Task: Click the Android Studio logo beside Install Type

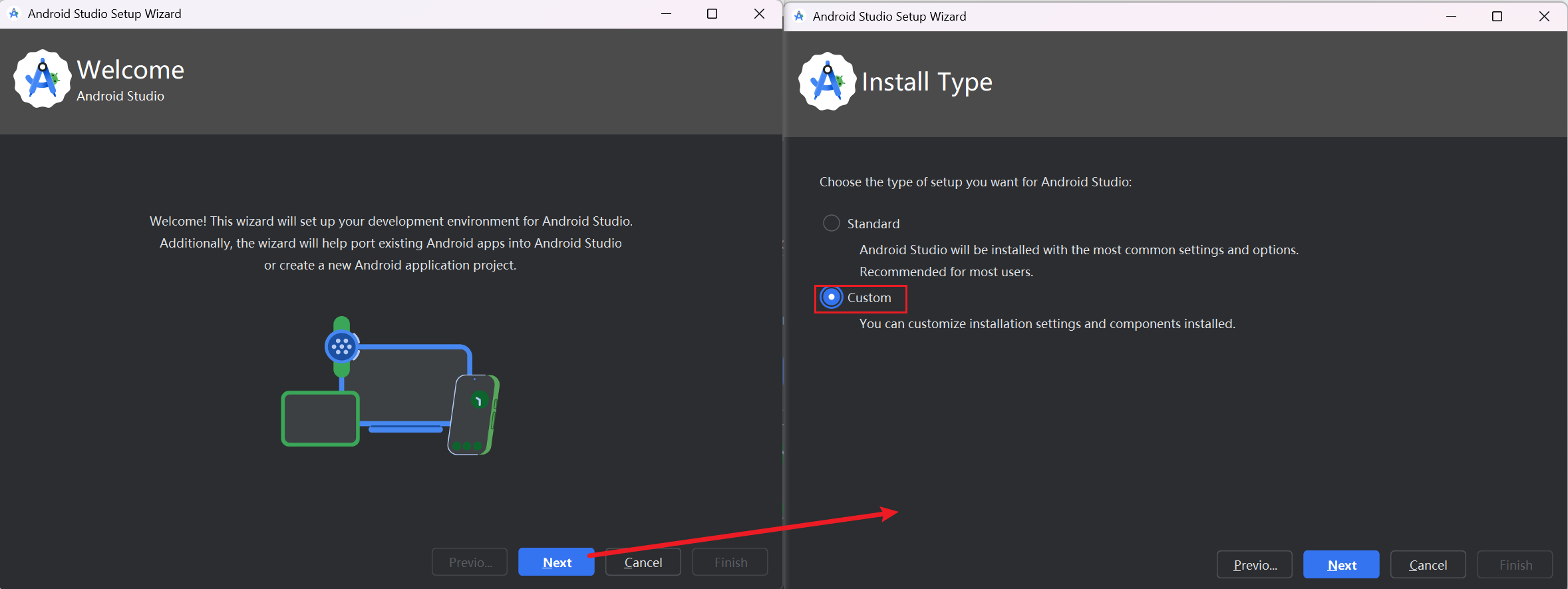Action: click(x=828, y=81)
